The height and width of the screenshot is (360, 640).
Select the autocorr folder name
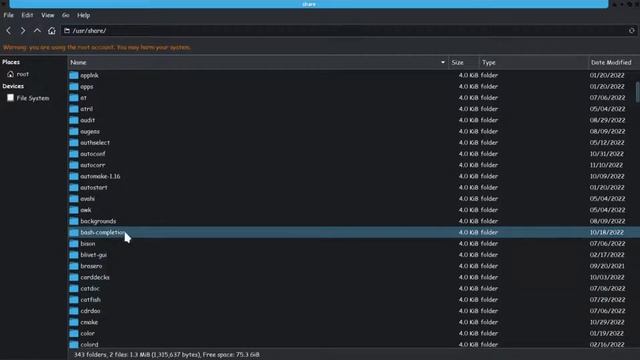click(x=93, y=165)
